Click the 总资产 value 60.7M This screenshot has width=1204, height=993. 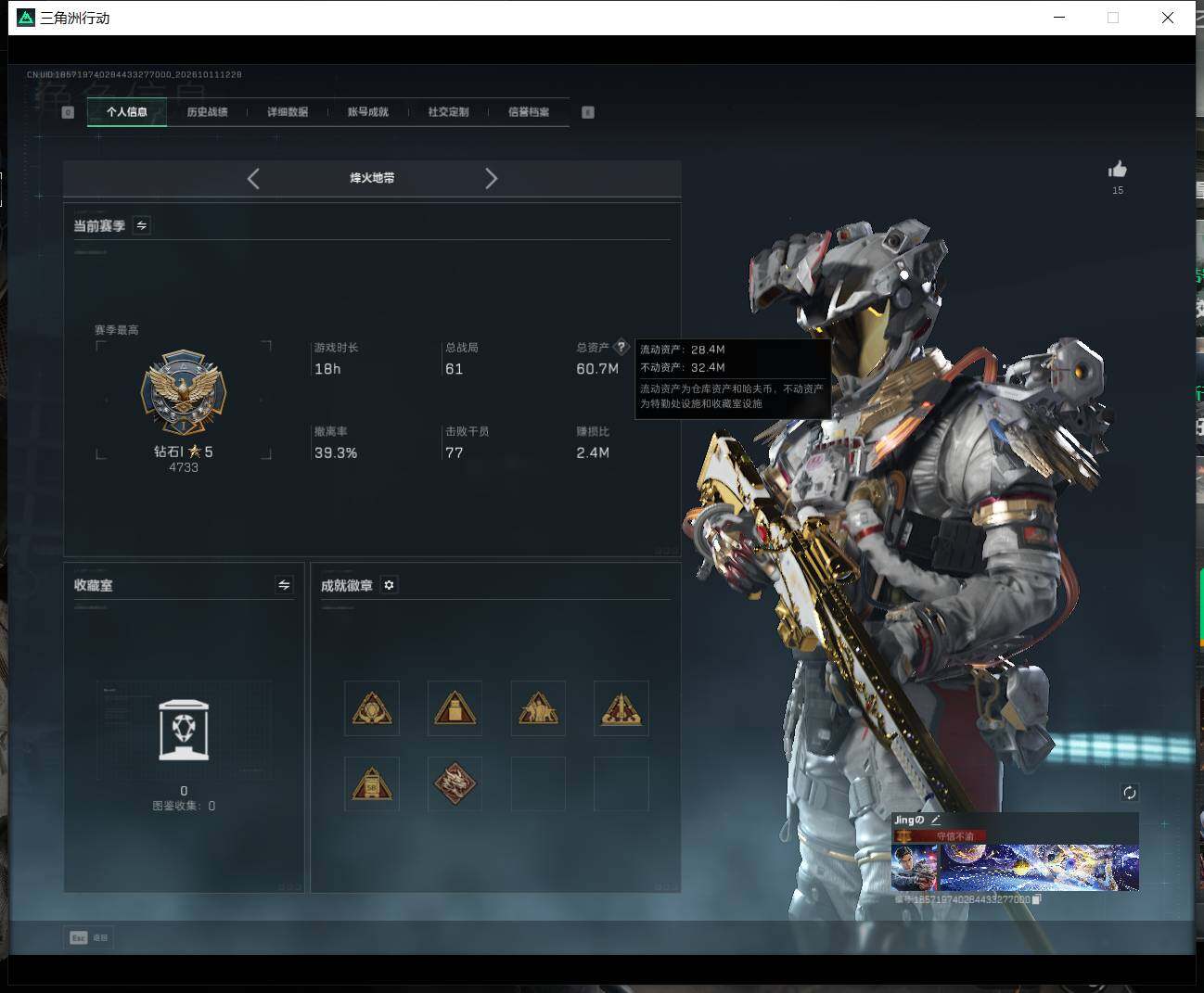coord(597,369)
